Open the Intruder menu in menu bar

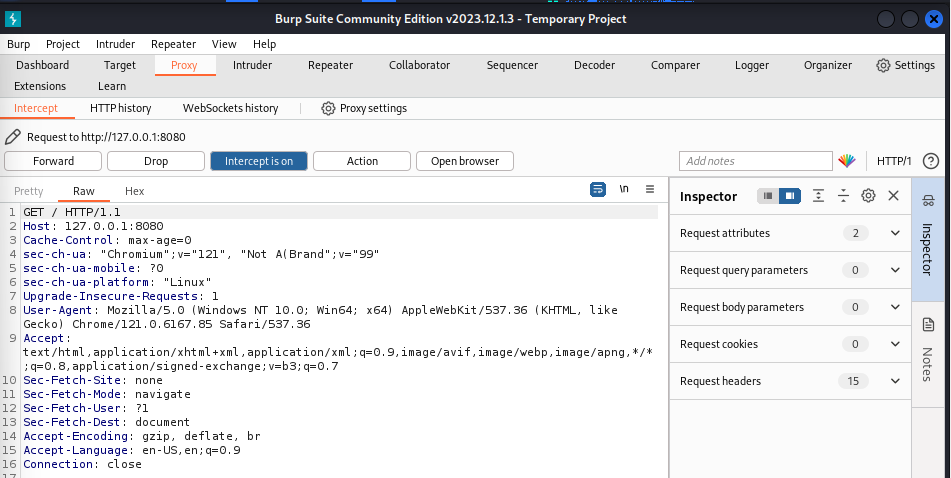115,44
